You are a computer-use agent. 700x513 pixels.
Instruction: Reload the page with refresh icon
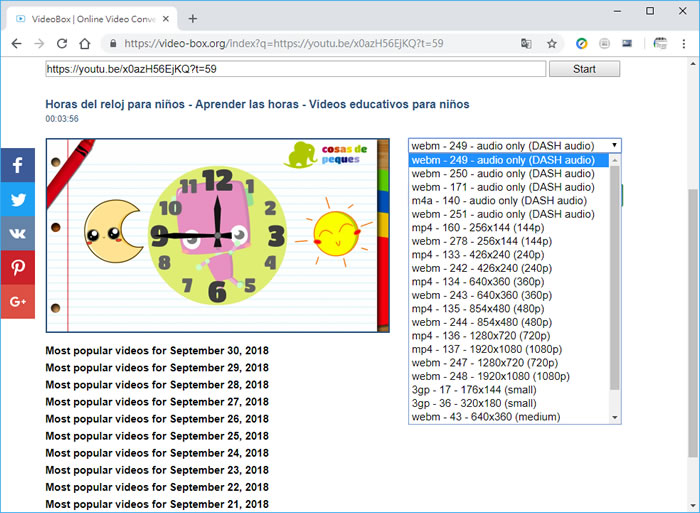pyautogui.click(x=62, y=44)
